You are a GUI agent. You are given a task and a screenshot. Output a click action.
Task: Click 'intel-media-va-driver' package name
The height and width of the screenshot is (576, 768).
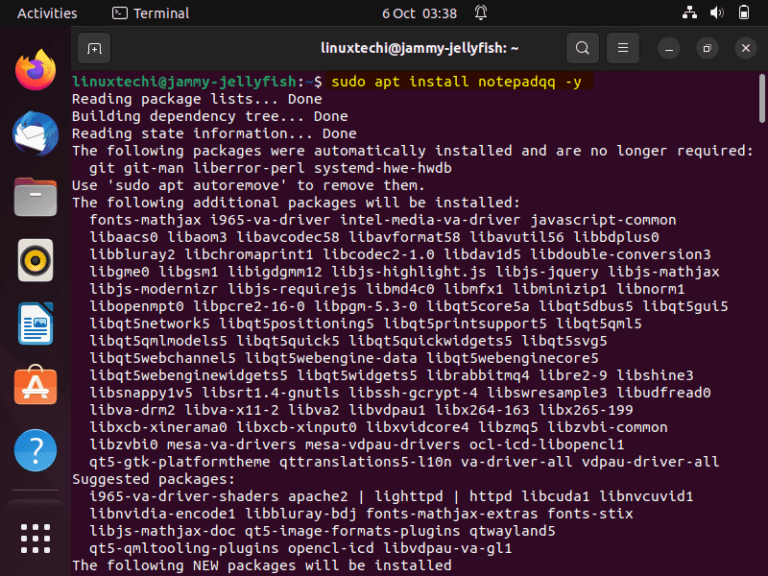(x=430, y=220)
